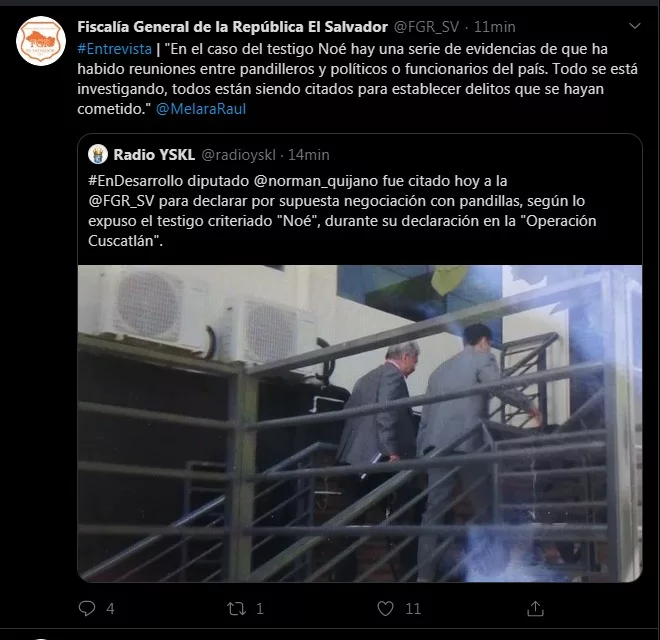View the stairway photo in quoted tweet
This screenshot has width=660, height=640.
pyautogui.click(x=360, y=424)
